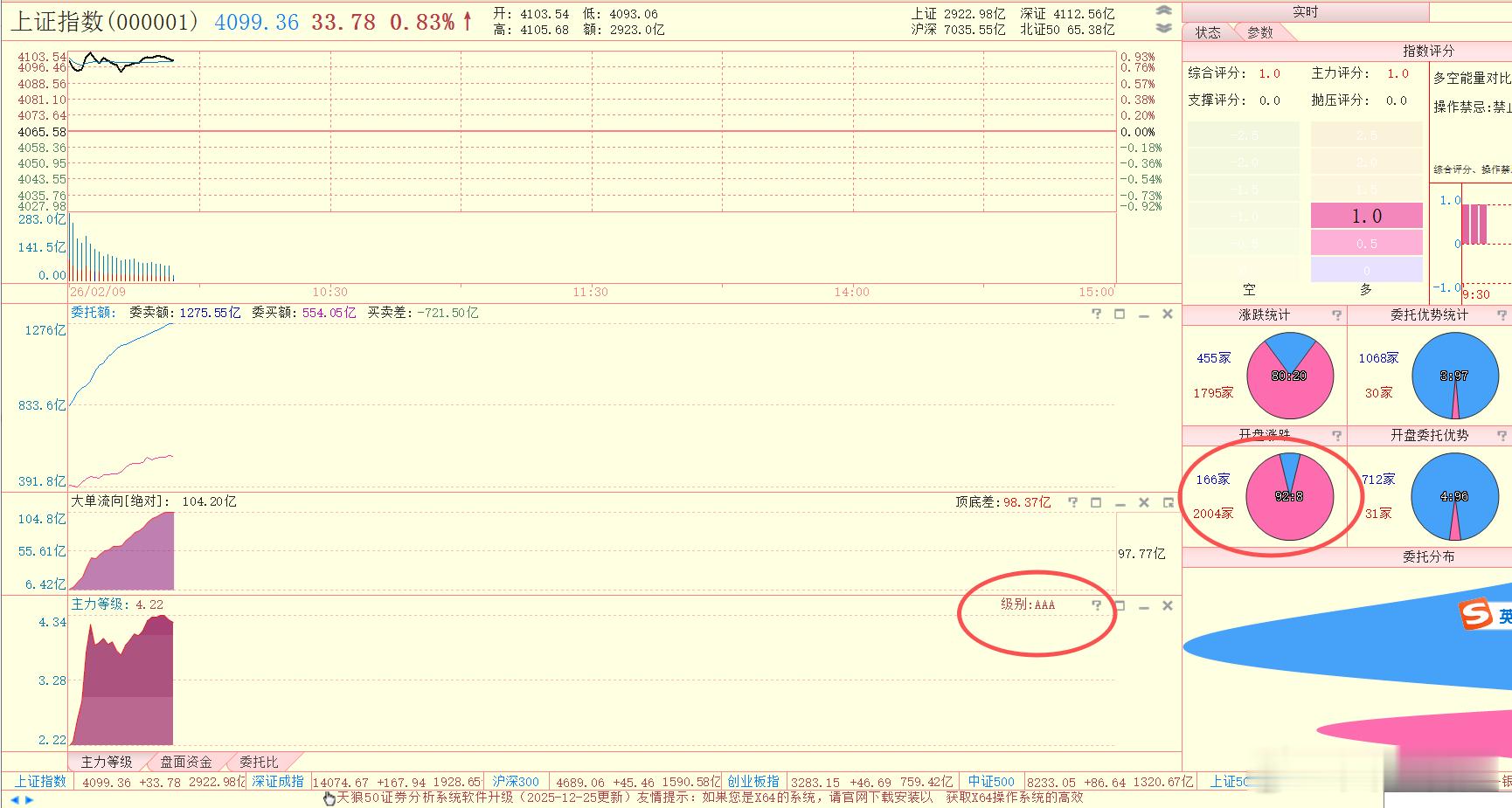Viewport: 1512px width, 808px height.
Task: Click the left scroll arrow at bottom-left
Action: tap(15, 799)
